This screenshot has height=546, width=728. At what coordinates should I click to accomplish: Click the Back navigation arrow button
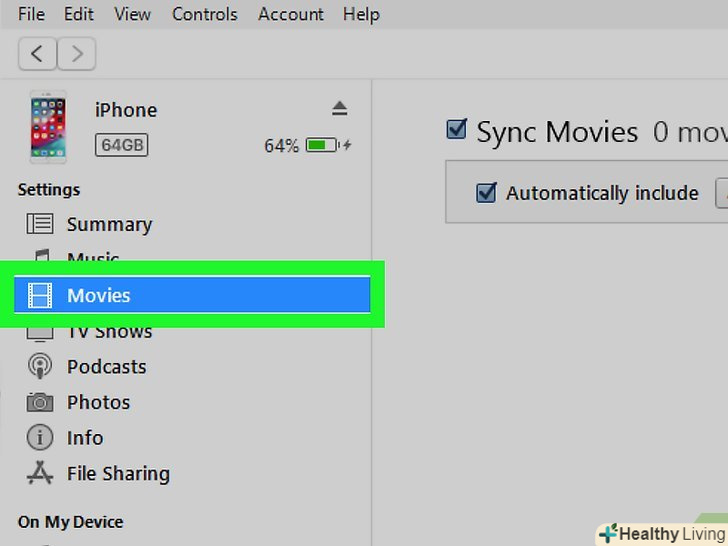click(37, 53)
